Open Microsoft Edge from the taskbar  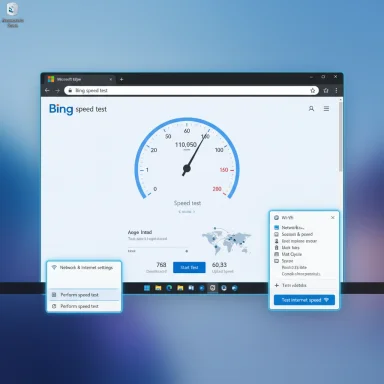click(x=169, y=288)
